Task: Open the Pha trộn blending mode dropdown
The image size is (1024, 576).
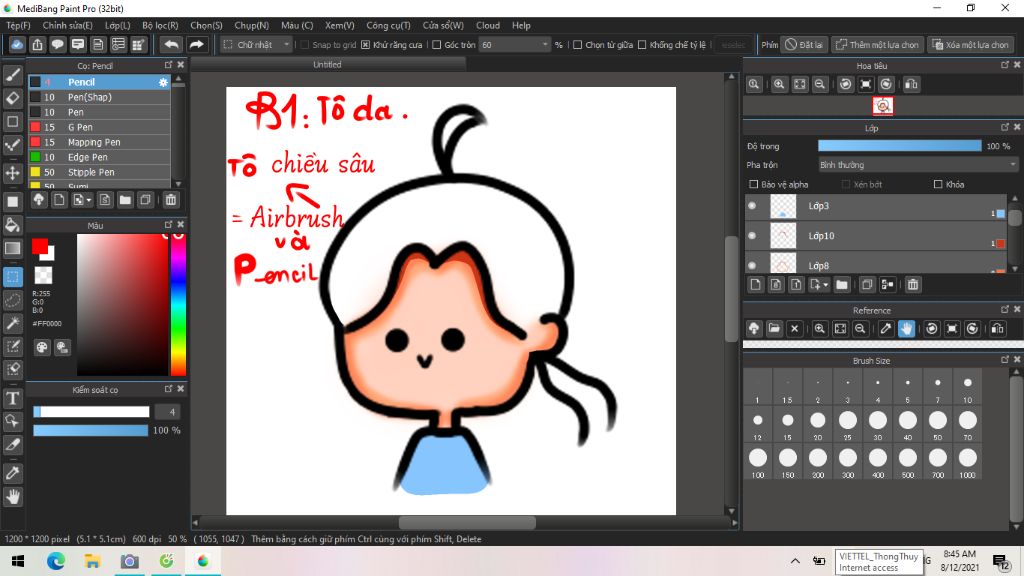Action: click(x=917, y=165)
